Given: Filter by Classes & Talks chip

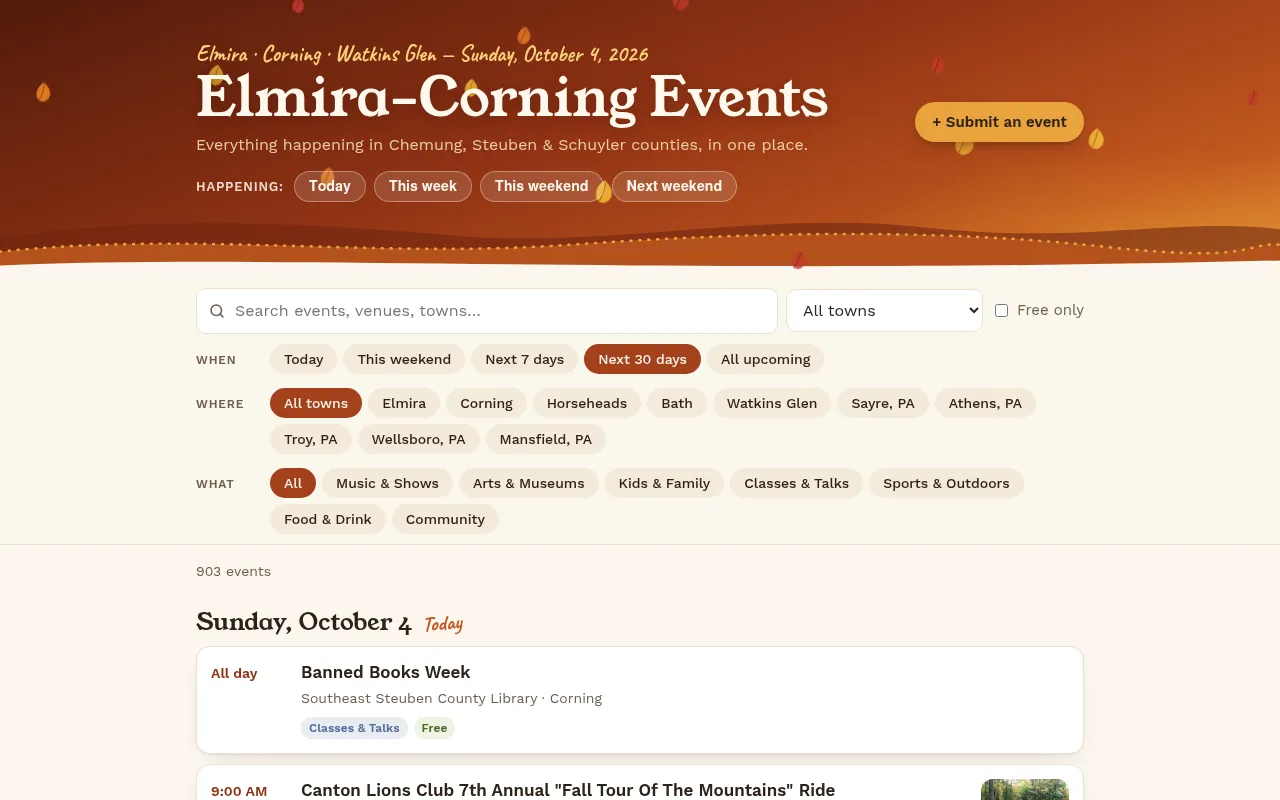Looking at the screenshot, I should [797, 483].
